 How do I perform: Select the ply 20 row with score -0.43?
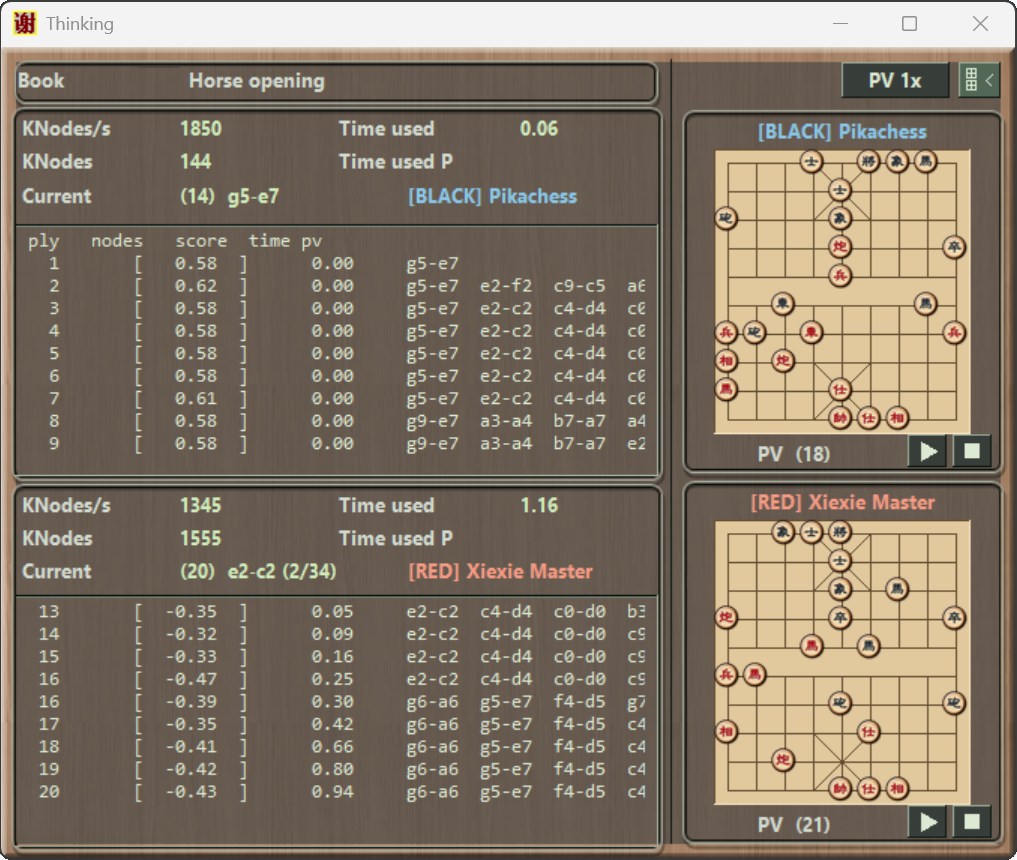[336, 792]
